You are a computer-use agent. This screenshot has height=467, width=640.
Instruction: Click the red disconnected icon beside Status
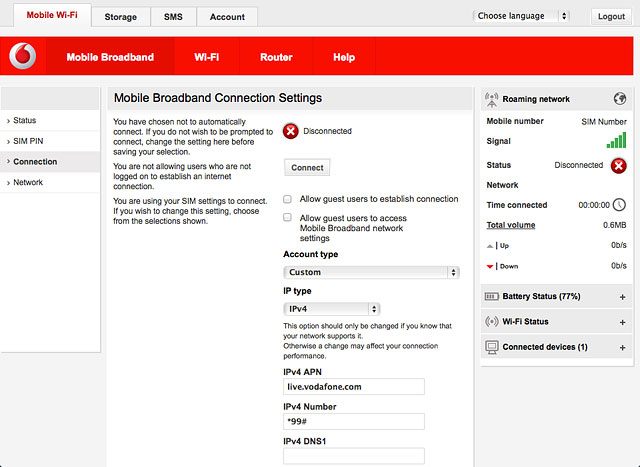(618, 165)
